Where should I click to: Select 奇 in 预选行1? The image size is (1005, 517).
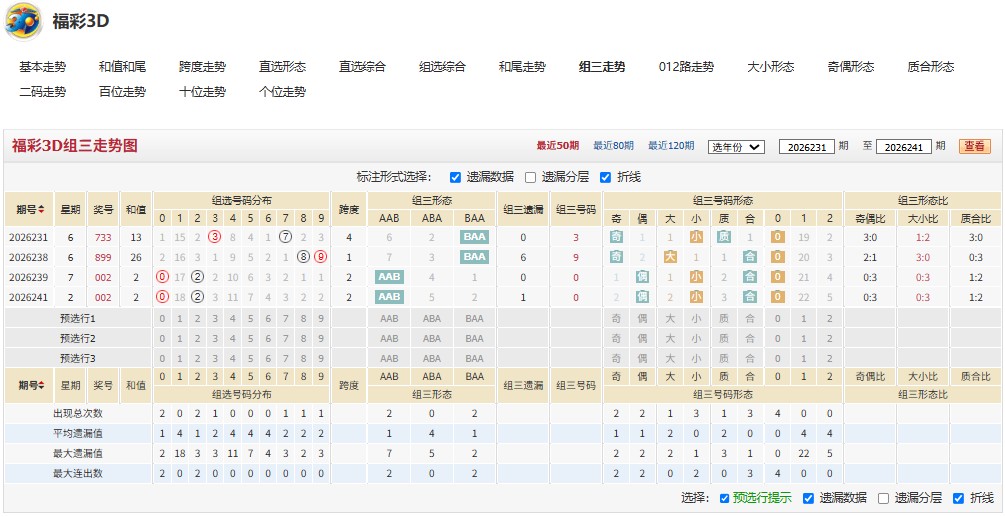point(616,318)
